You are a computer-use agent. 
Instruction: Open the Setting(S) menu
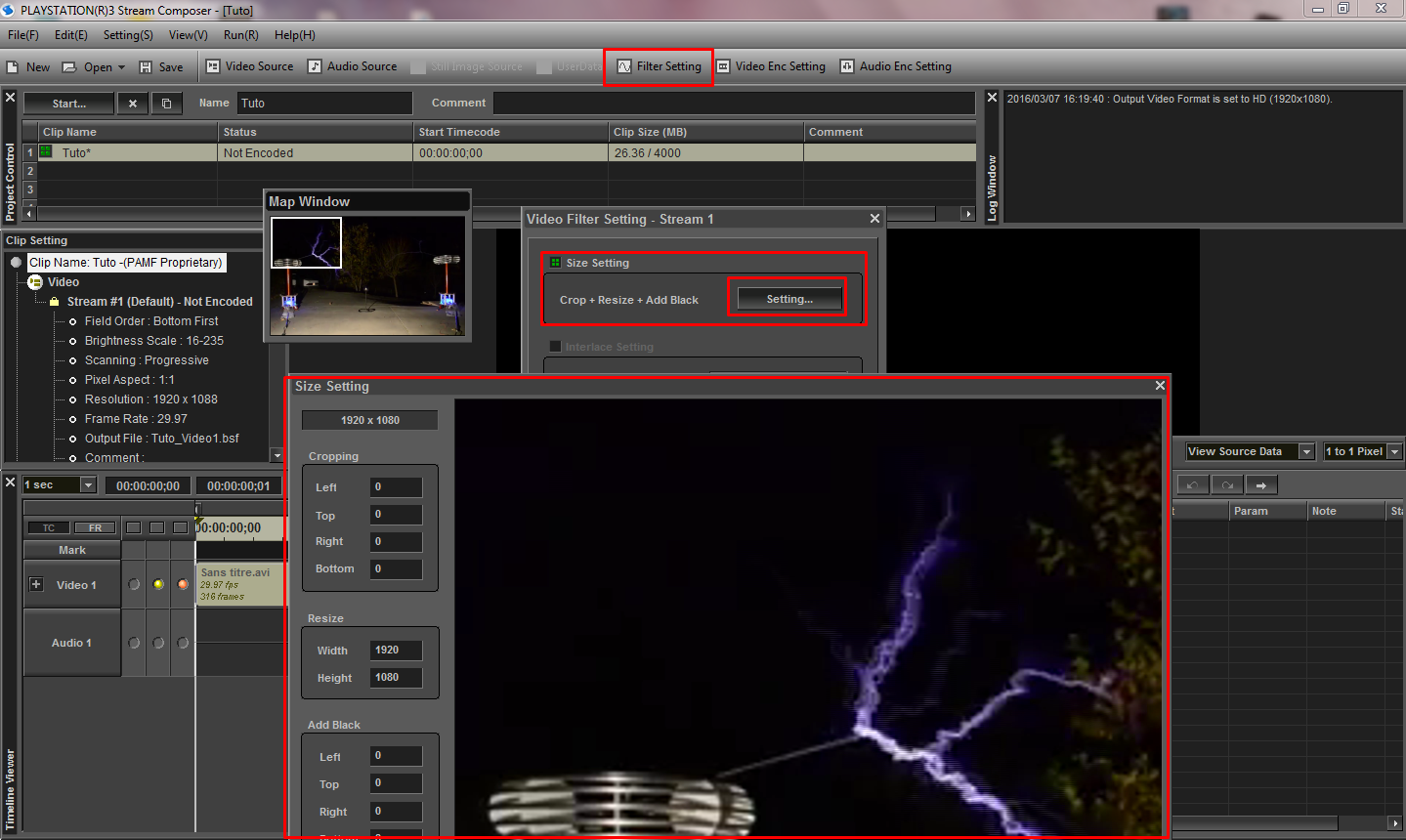click(x=128, y=35)
